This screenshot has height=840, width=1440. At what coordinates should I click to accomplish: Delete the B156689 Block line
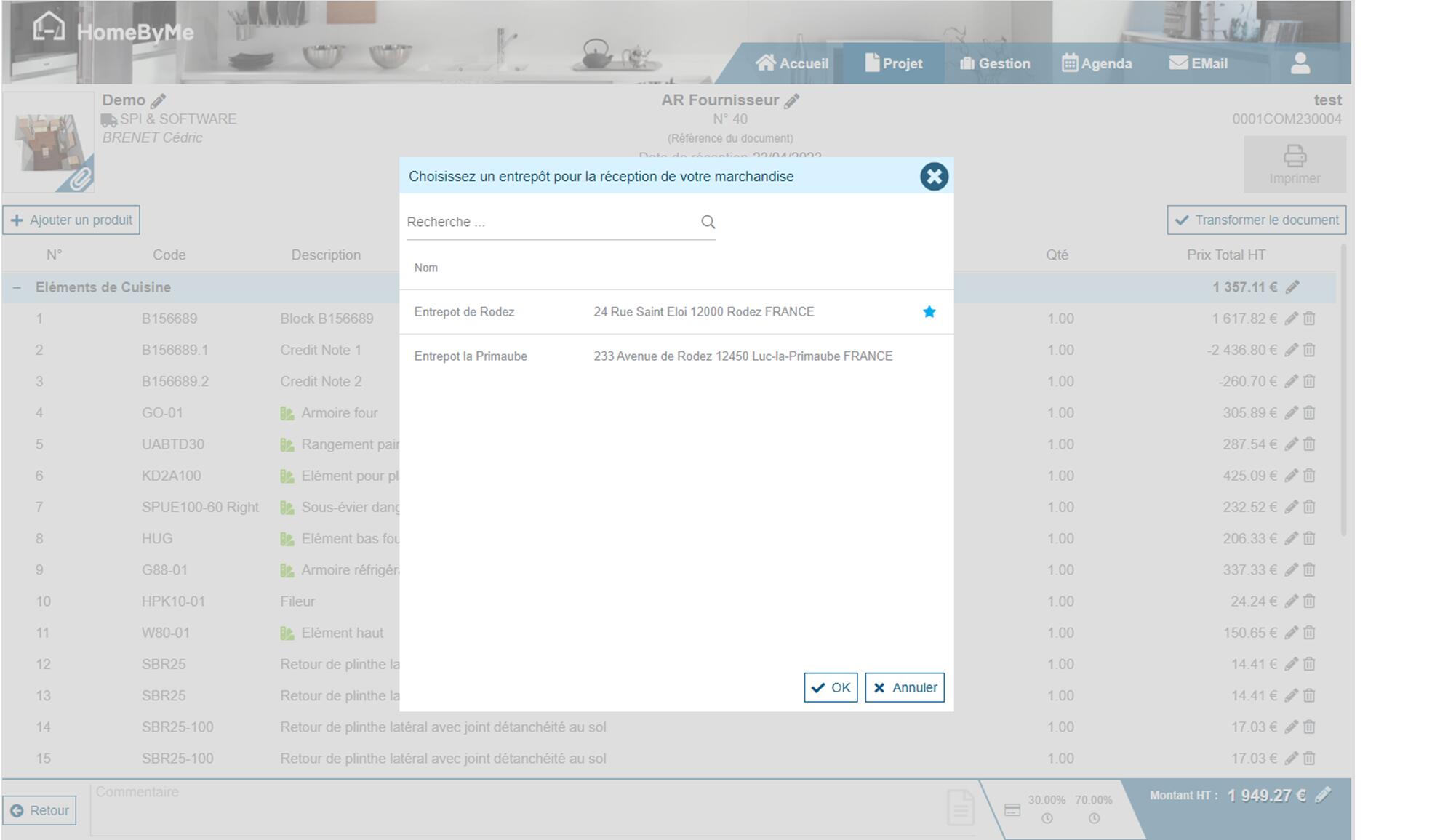1309,319
